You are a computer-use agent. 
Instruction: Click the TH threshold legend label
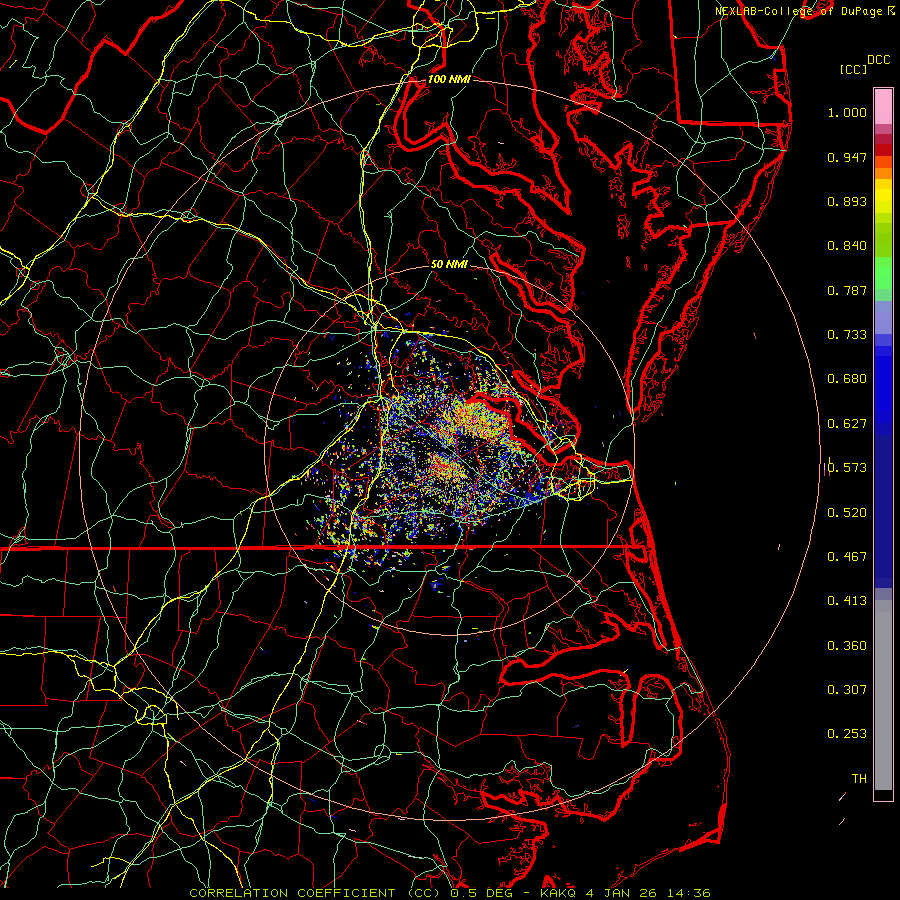859,779
